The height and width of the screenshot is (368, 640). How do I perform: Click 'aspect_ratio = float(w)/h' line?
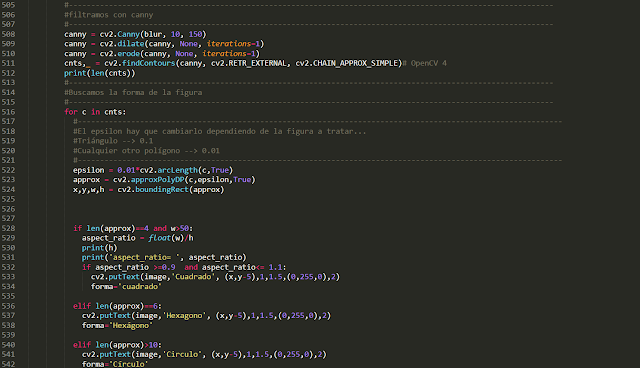click(x=138, y=238)
